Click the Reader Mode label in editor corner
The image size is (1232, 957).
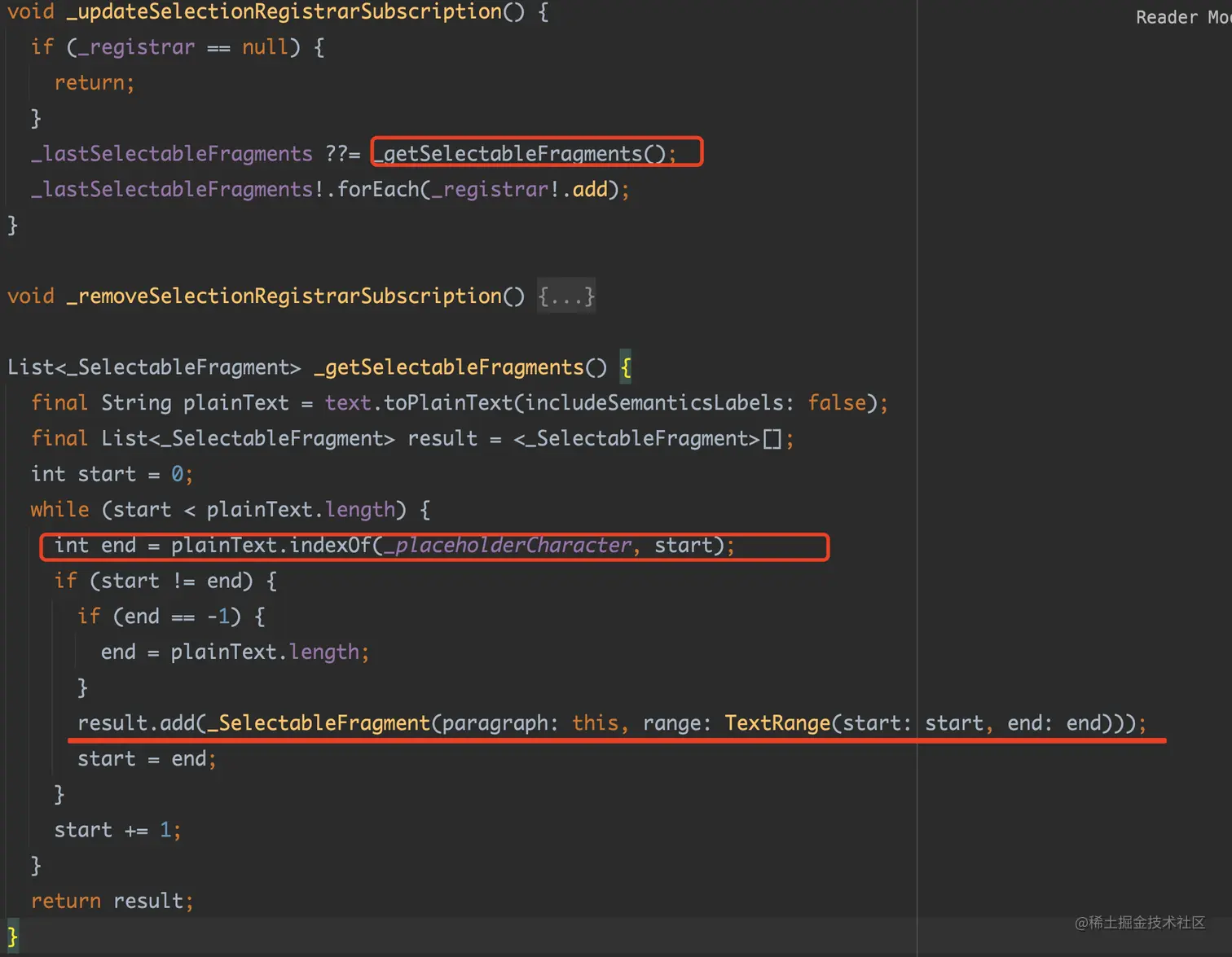tap(1183, 17)
